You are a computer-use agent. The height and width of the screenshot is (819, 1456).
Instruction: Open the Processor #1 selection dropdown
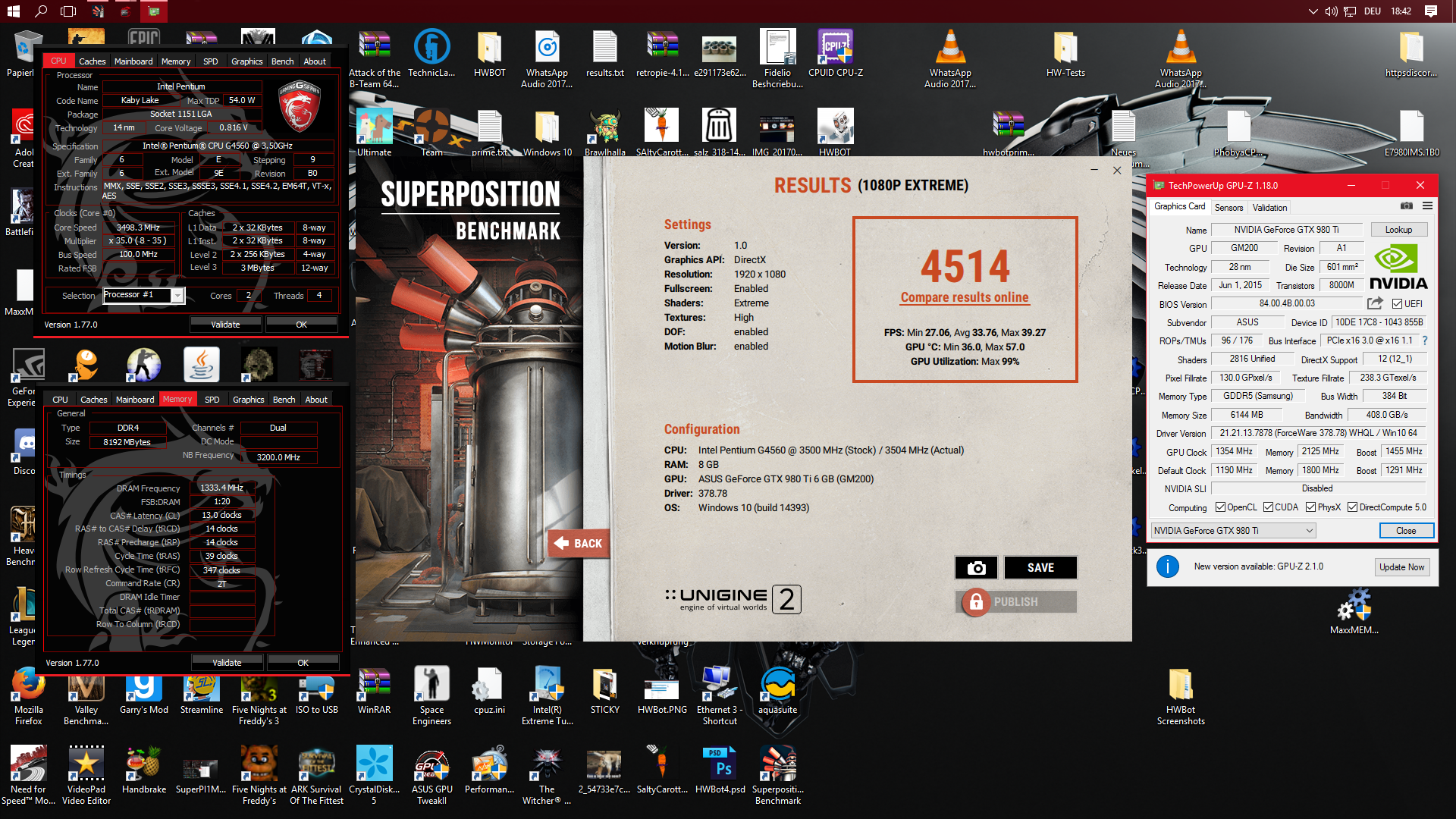(x=143, y=295)
